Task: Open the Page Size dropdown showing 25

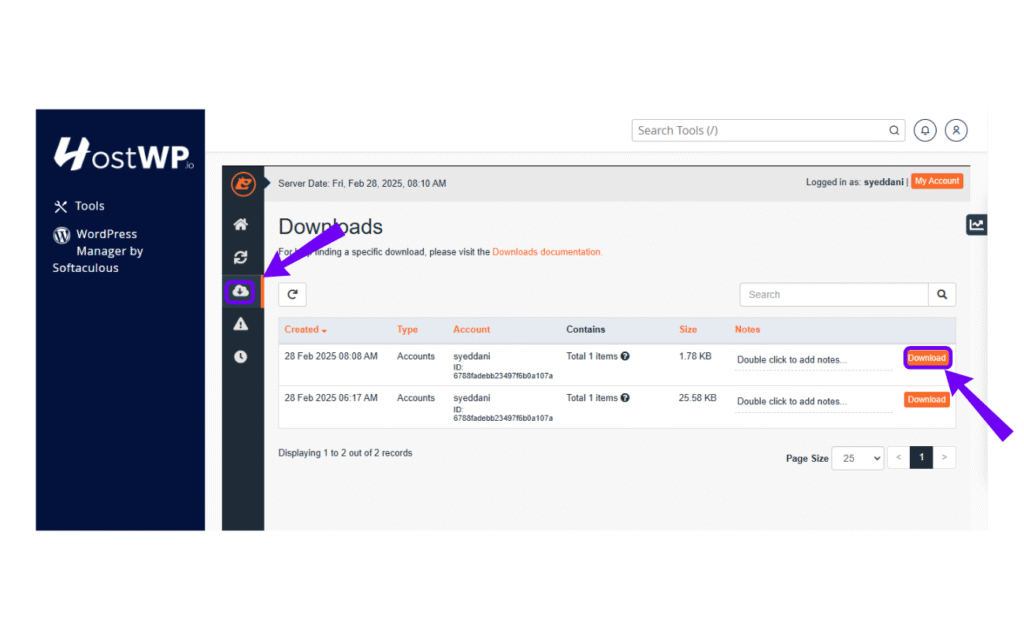Action: (857, 457)
